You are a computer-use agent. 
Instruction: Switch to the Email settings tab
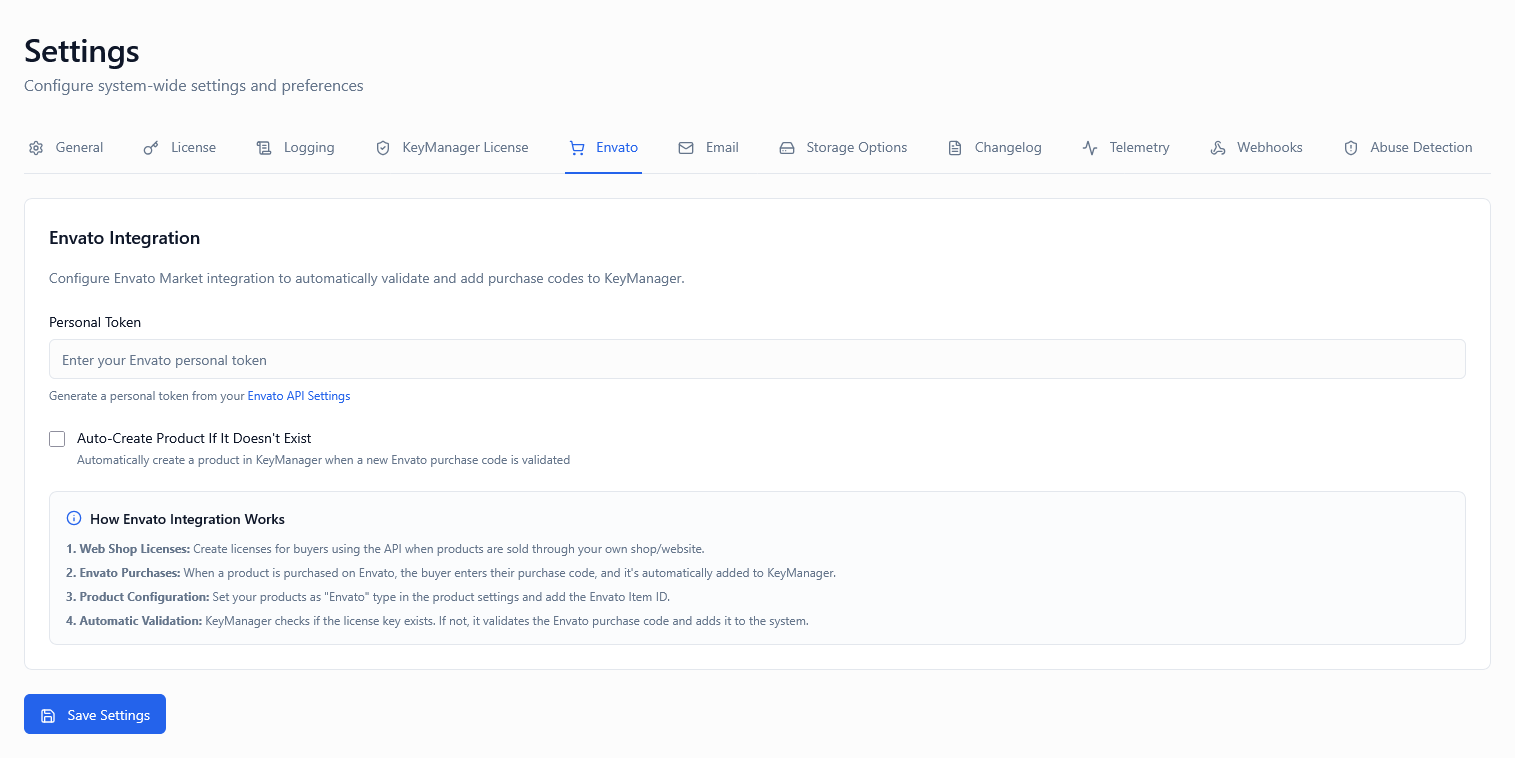coord(721,147)
